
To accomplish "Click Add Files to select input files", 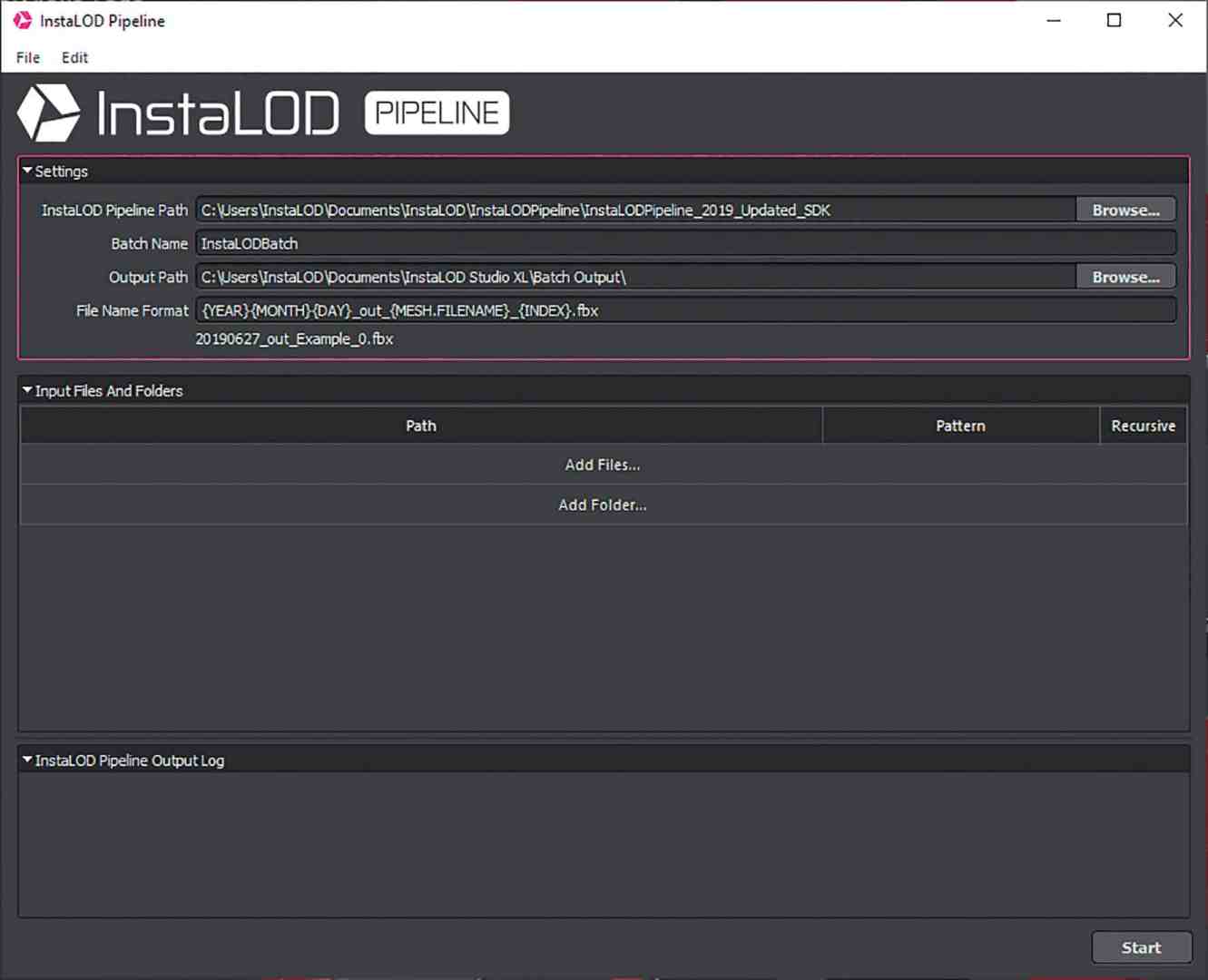I will [x=603, y=464].
